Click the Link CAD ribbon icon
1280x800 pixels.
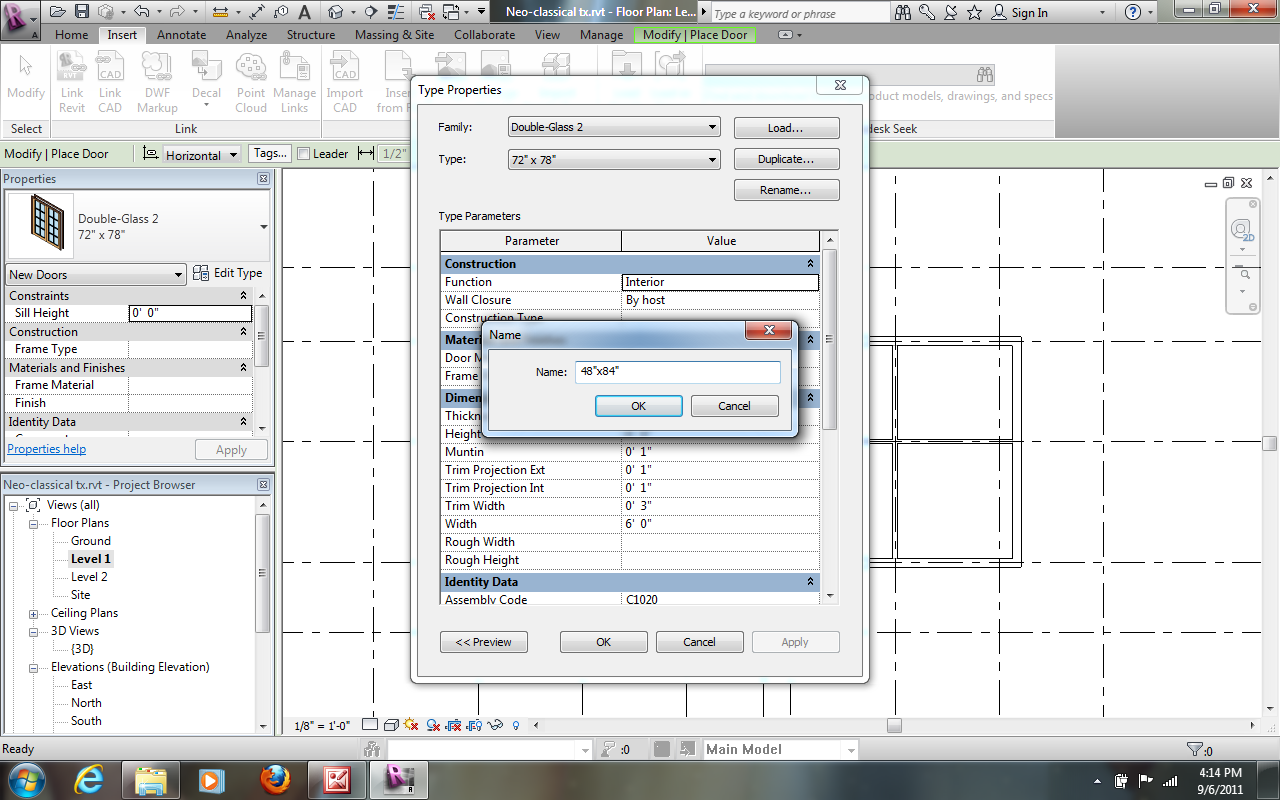tap(110, 83)
